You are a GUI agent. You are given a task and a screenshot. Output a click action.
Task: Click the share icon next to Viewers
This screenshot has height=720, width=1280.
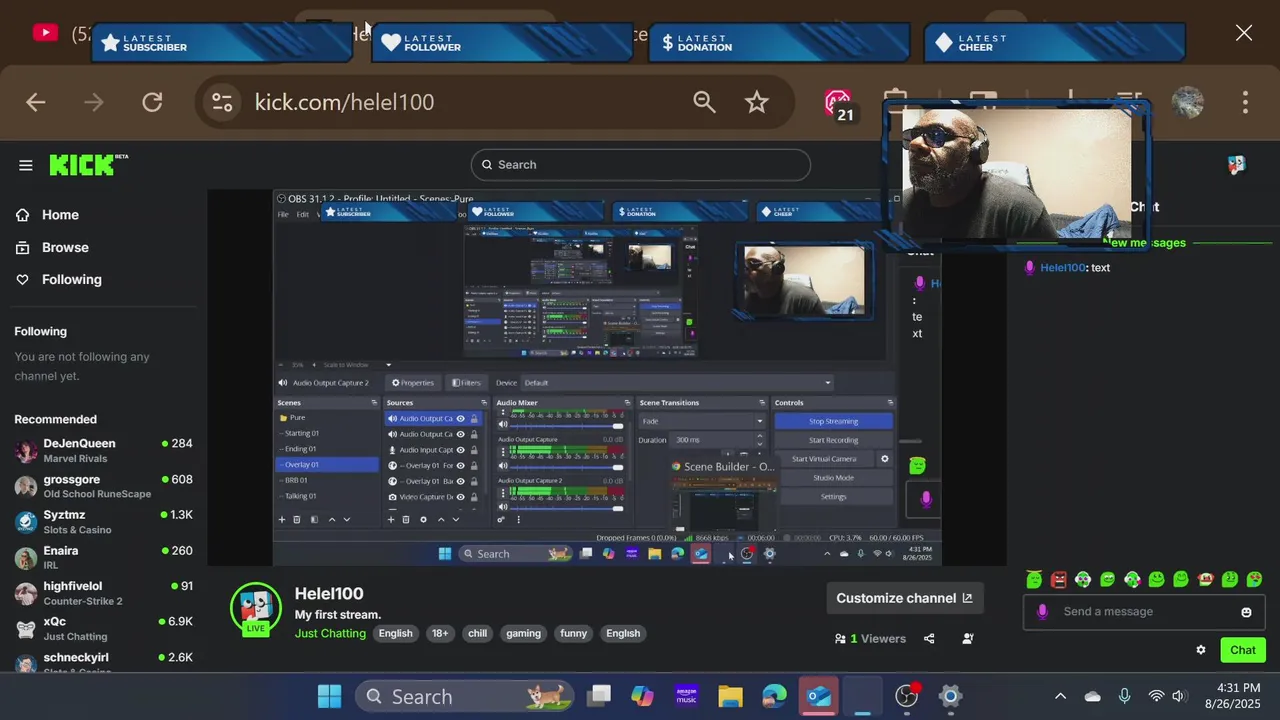pos(929,638)
